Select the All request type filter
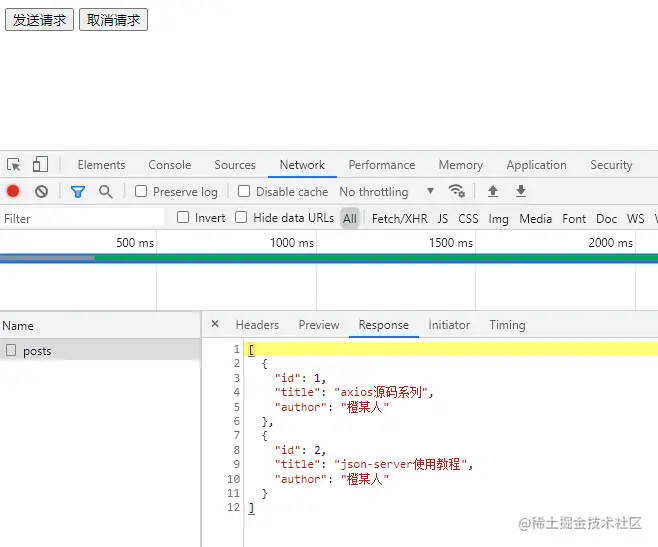Screen dimensions: 658x547 pyautogui.click(x=350, y=218)
